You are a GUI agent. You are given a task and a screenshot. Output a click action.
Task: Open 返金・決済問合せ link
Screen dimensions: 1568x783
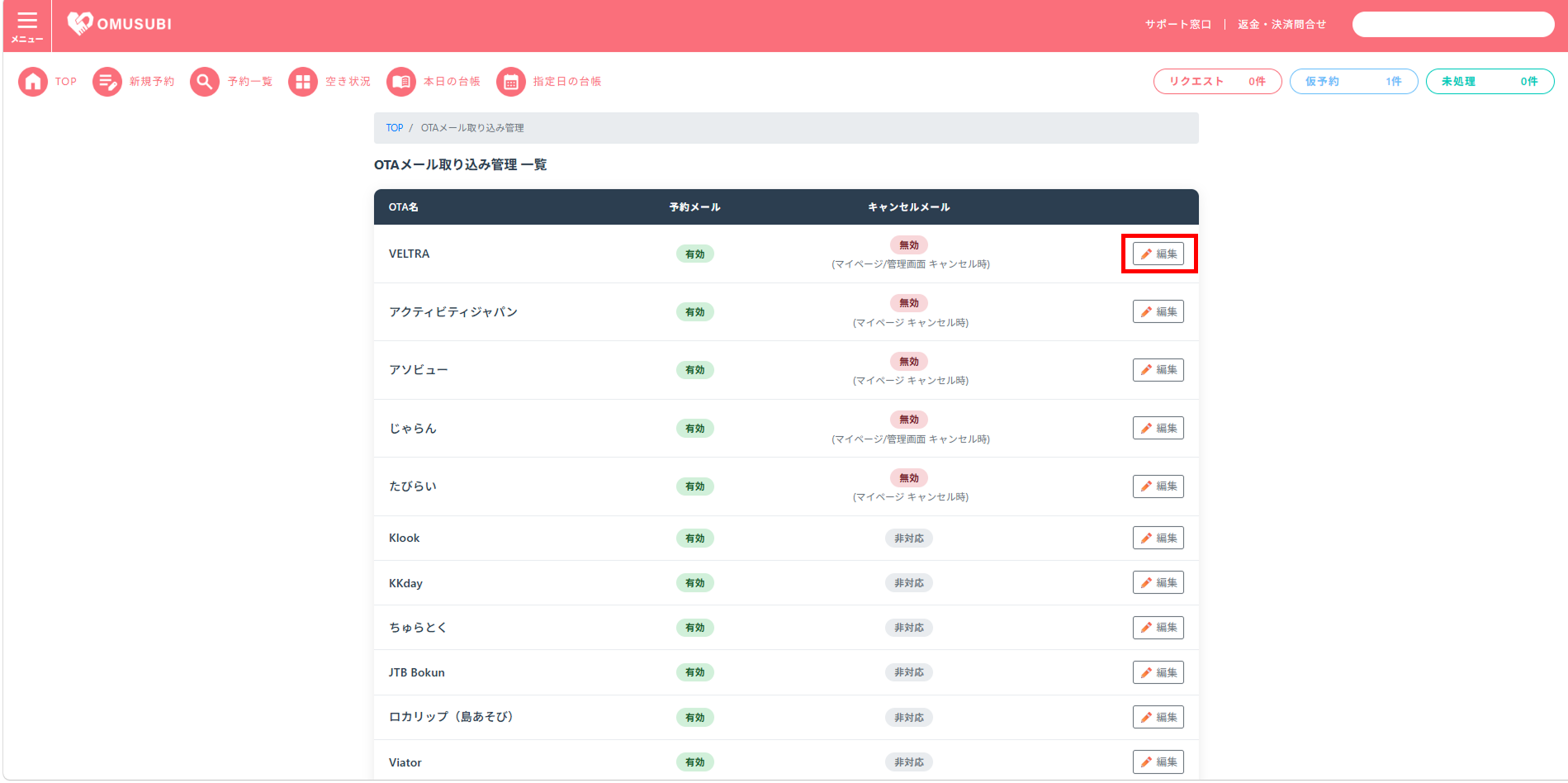click(x=1281, y=25)
